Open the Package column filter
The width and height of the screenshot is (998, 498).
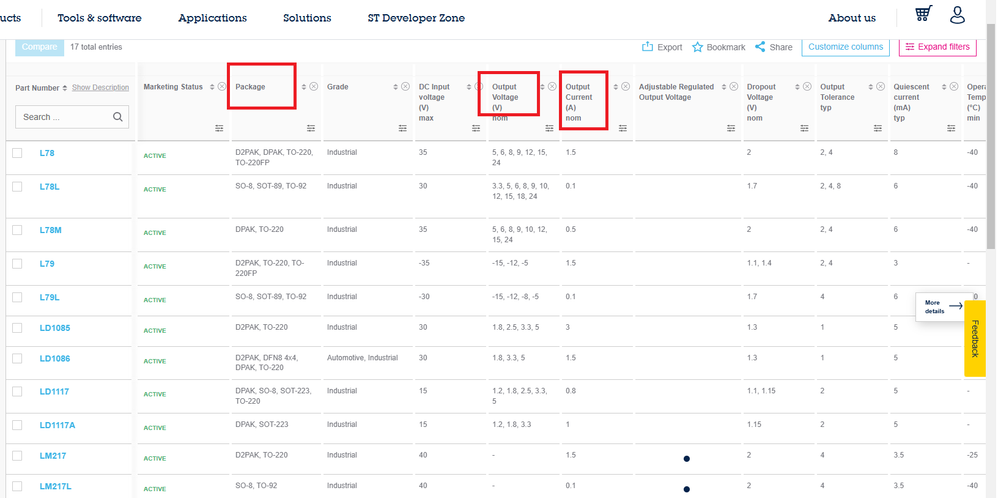(x=311, y=128)
